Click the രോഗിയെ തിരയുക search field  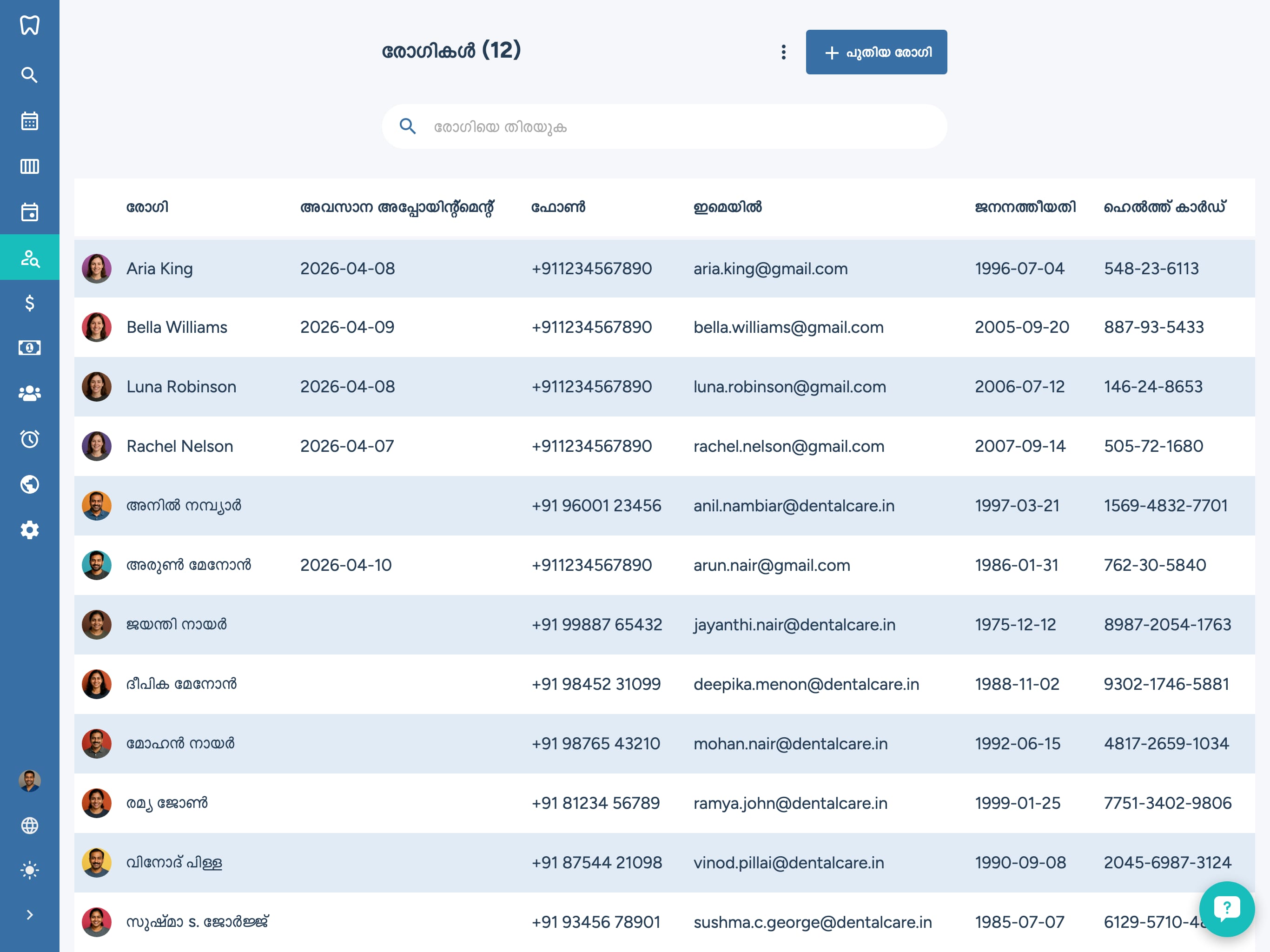tap(664, 126)
